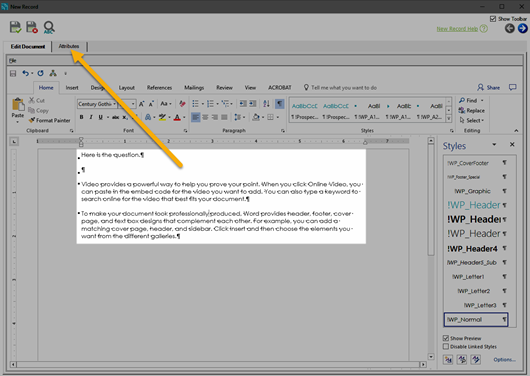
Task: Click the save and check-in icon
Action: click(15, 27)
